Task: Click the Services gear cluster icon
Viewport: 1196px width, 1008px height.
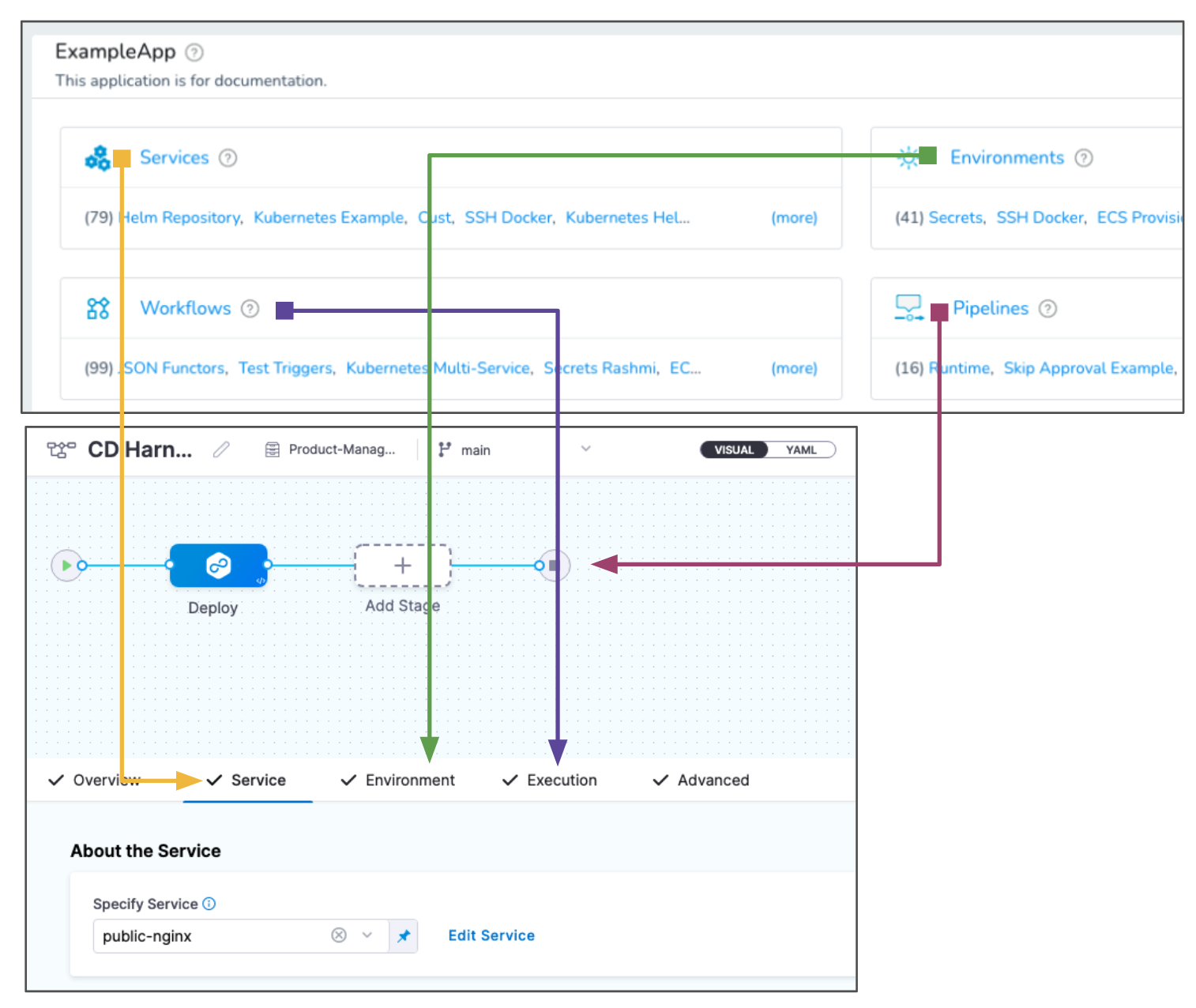Action: tap(97, 158)
